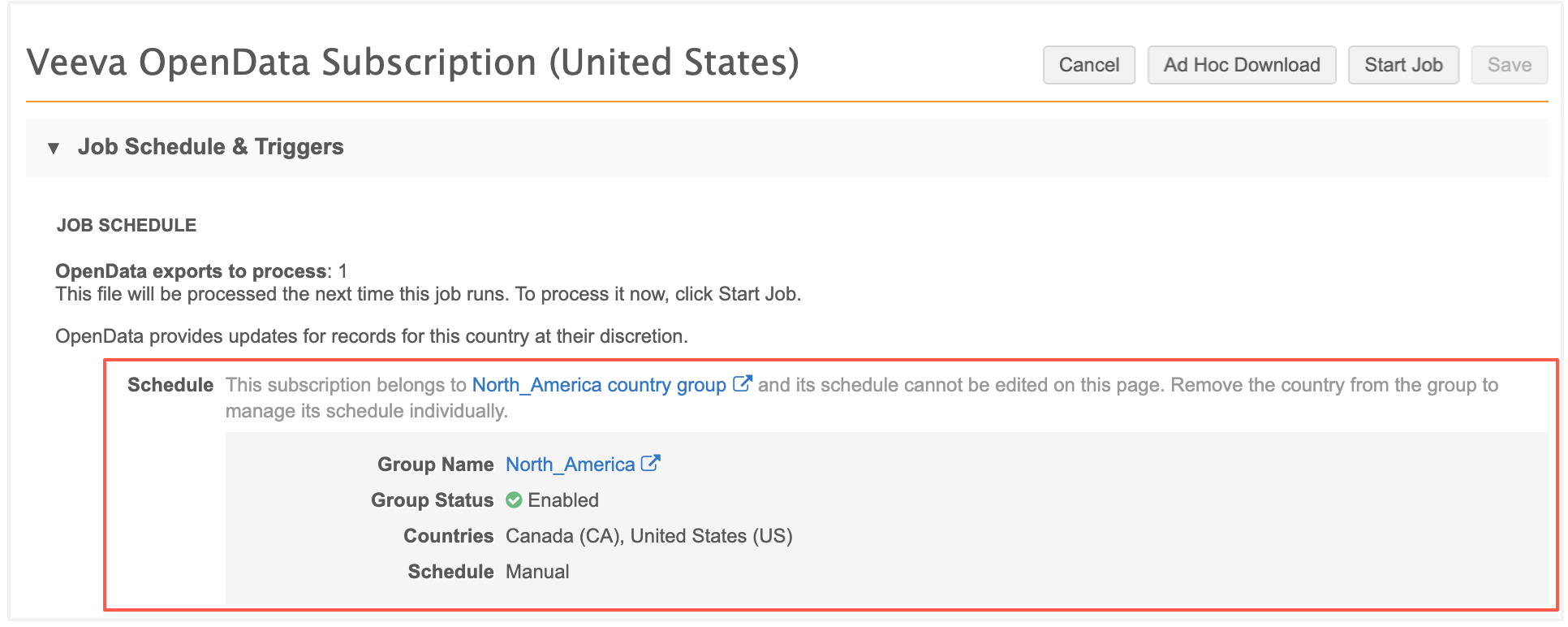Click external-link icon beside Group Name value
The width and height of the screenshot is (1568, 627).
(650, 463)
